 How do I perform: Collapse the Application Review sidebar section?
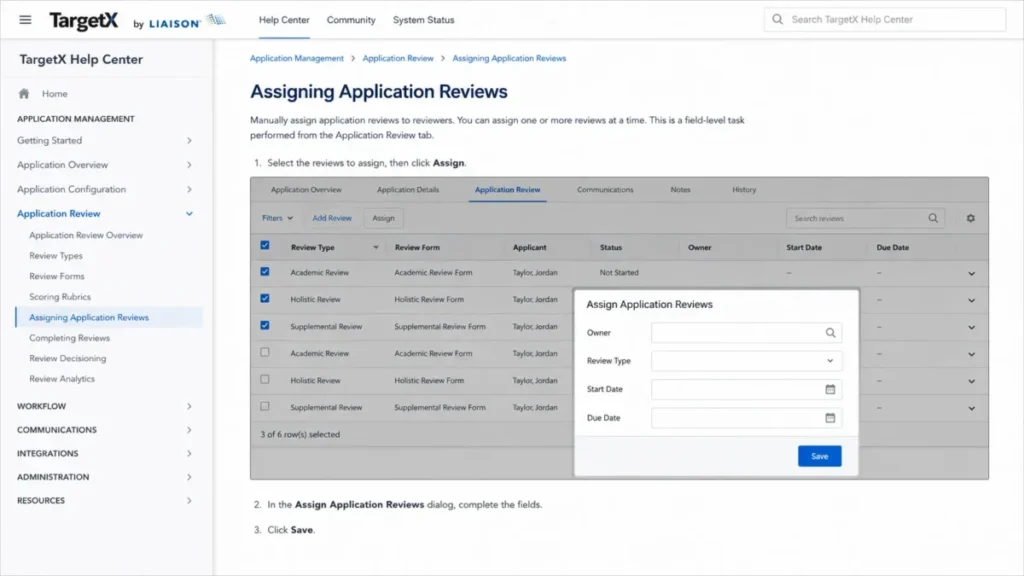click(189, 214)
